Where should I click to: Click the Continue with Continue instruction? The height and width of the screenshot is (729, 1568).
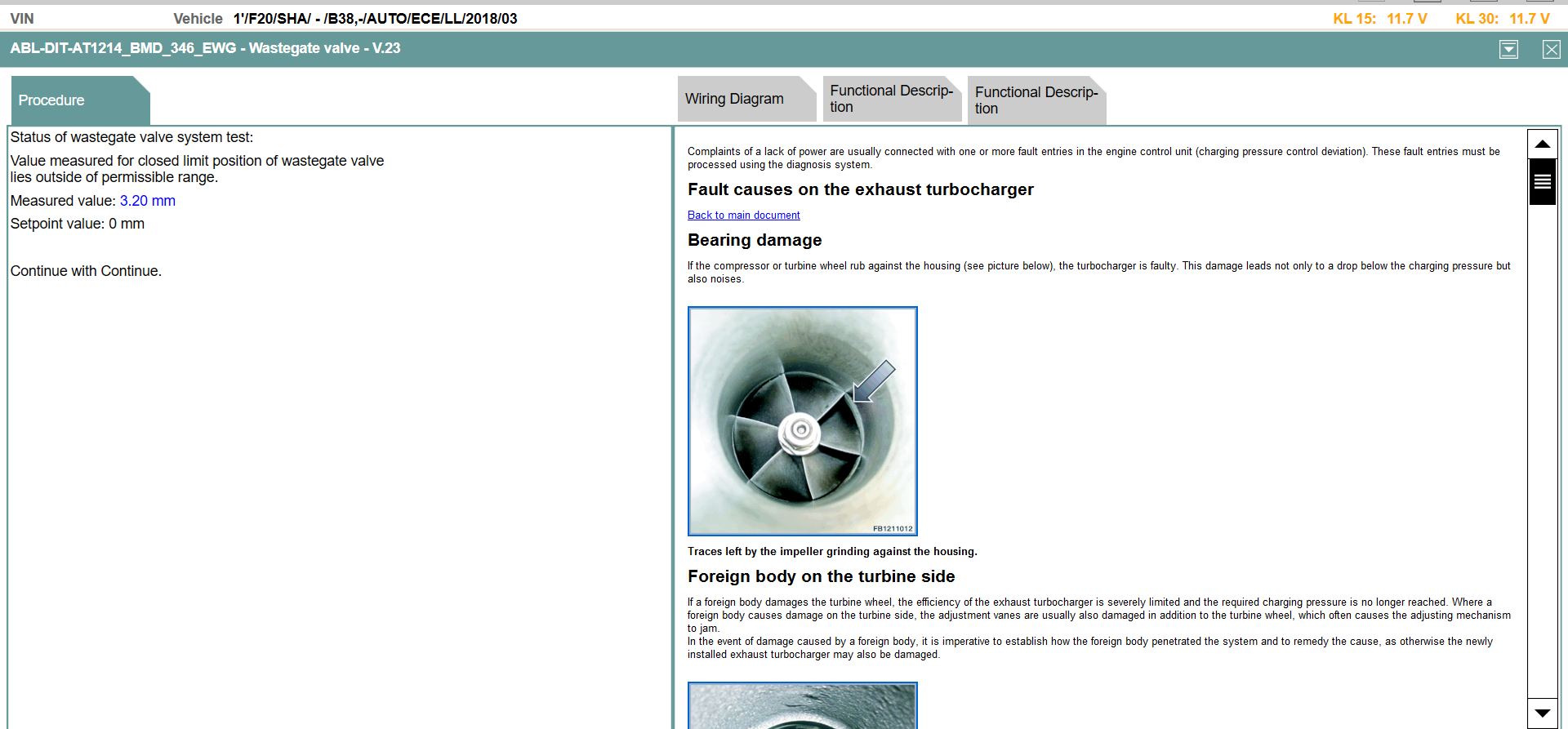[86, 271]
